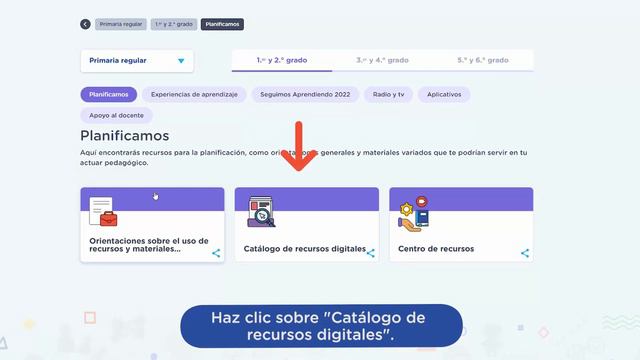This screenshot has height=360, width=640.
Task: Click the Planificamos breadcrumb chip
Action: pyautogui.click(x=222, y=24)
